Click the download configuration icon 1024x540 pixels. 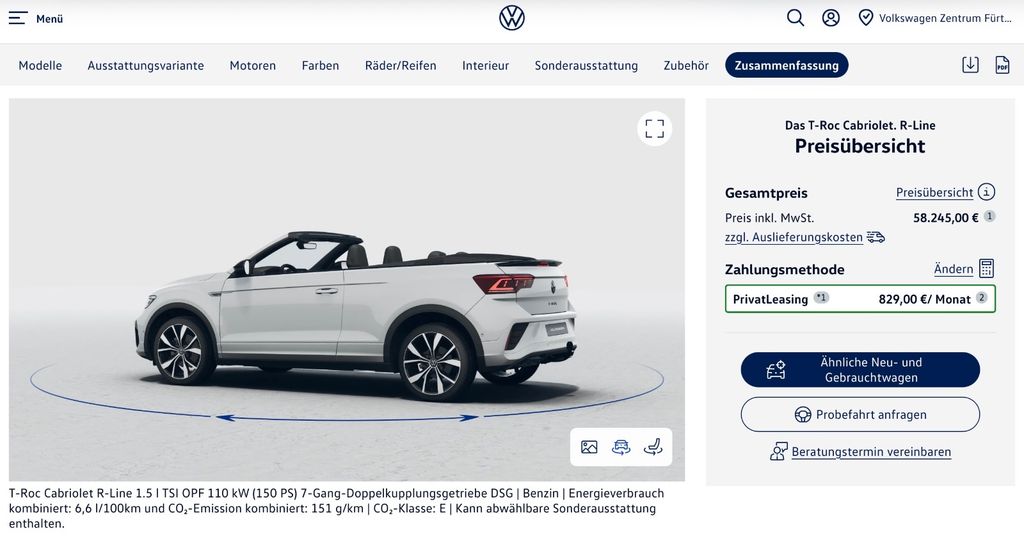970,65
